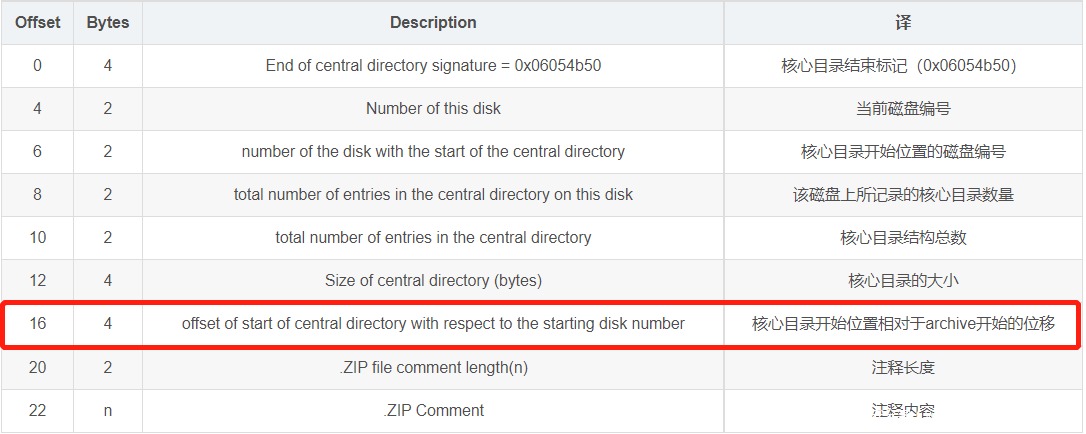Click 'Size of central directory (bytes)' cell
Screen dimensions: 1086x434
pos(433,281)
